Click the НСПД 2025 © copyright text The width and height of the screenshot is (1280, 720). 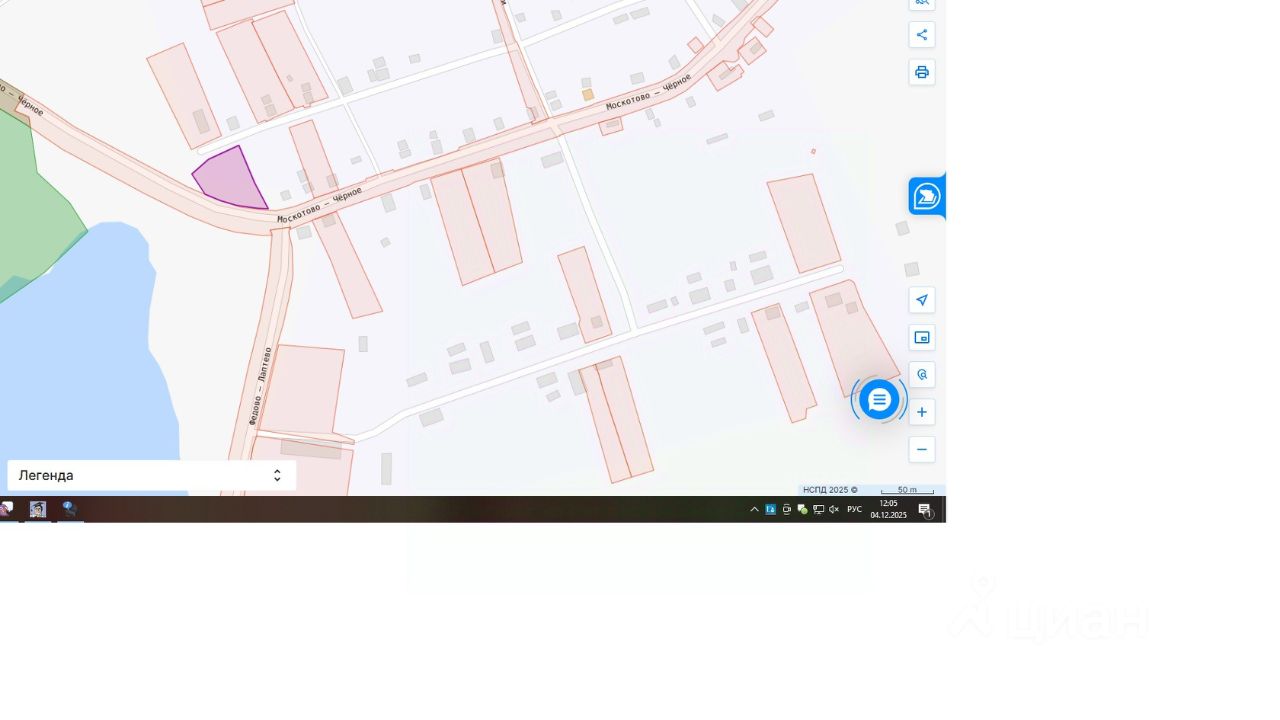coord(830,490)
